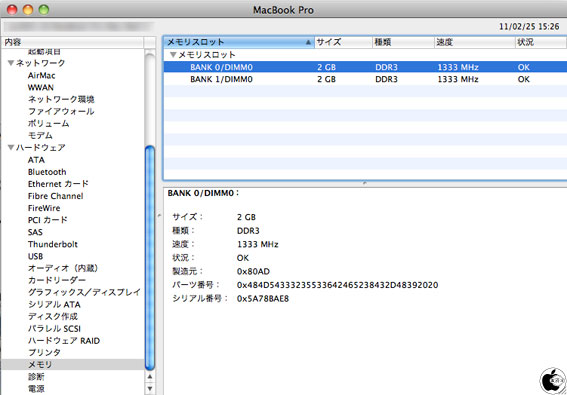The height and width of the screenshot is (395, 567).
Task: Select the BANK 0/DIMM0 row
Action: pyautogui.click(x=365, y=67)
